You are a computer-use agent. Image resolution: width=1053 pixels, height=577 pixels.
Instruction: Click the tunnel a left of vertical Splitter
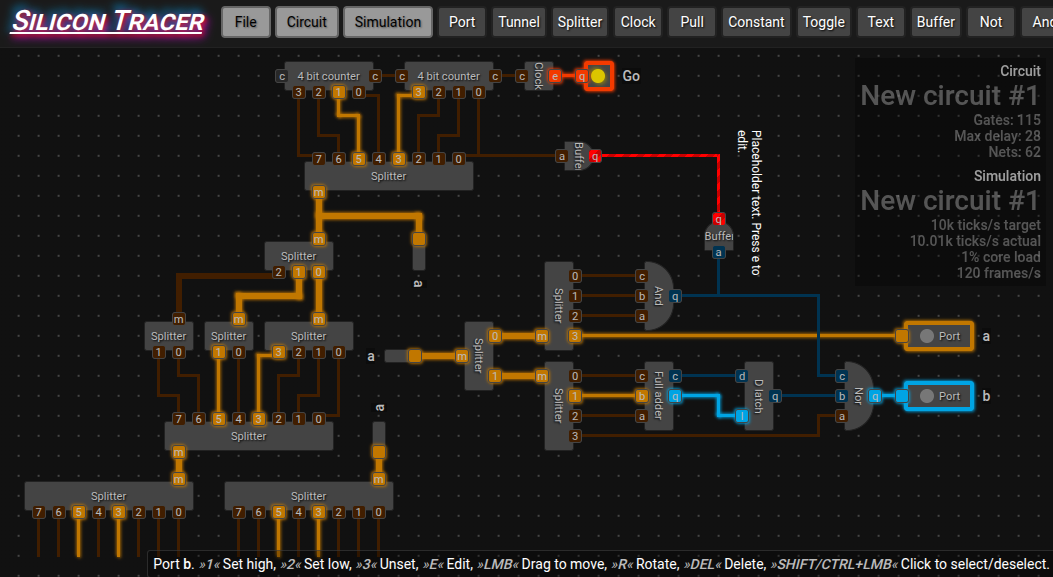404,356
